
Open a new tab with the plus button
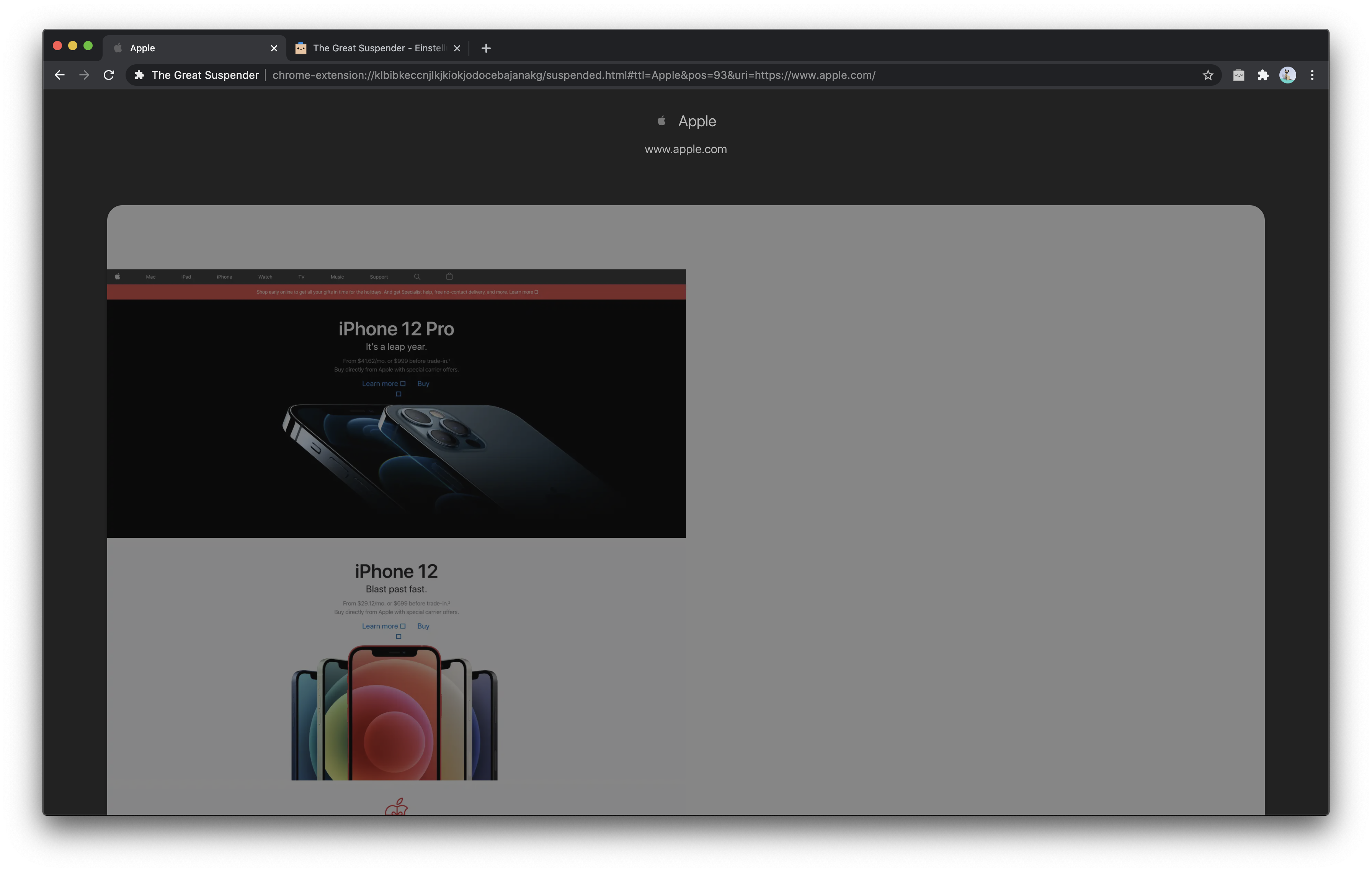point(486,48)
